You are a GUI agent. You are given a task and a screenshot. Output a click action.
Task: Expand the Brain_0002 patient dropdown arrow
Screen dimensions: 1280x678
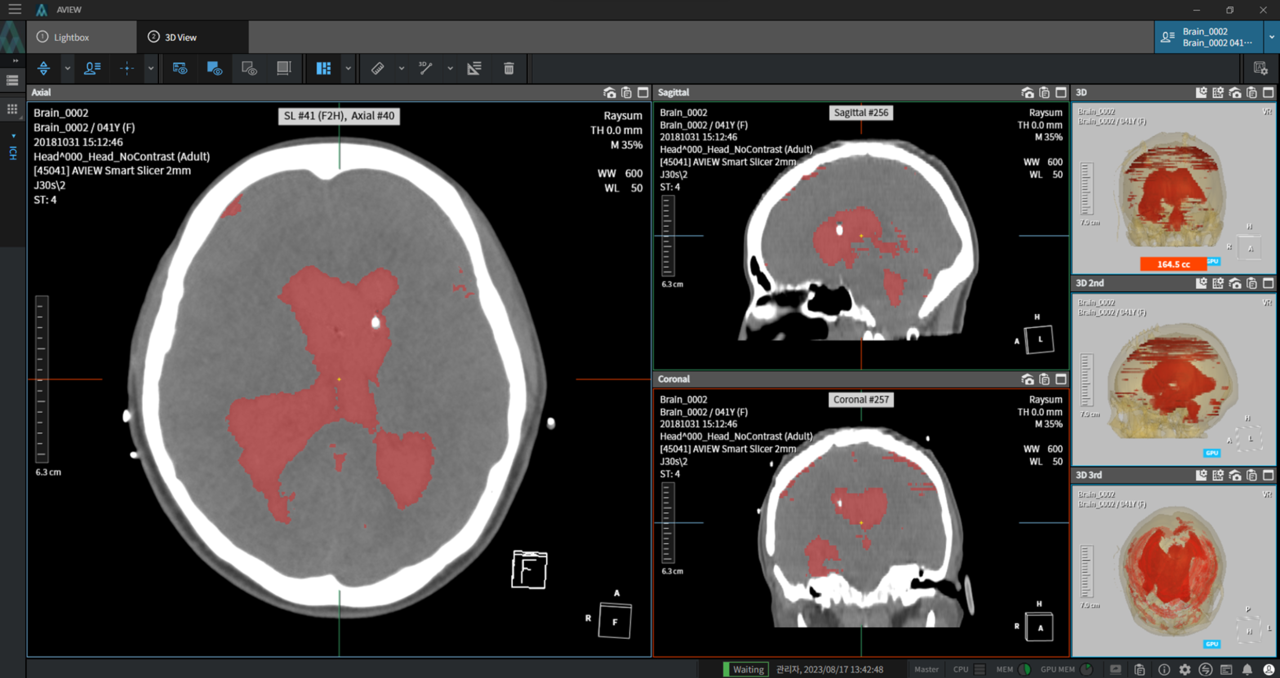[x=1271, y=37]
